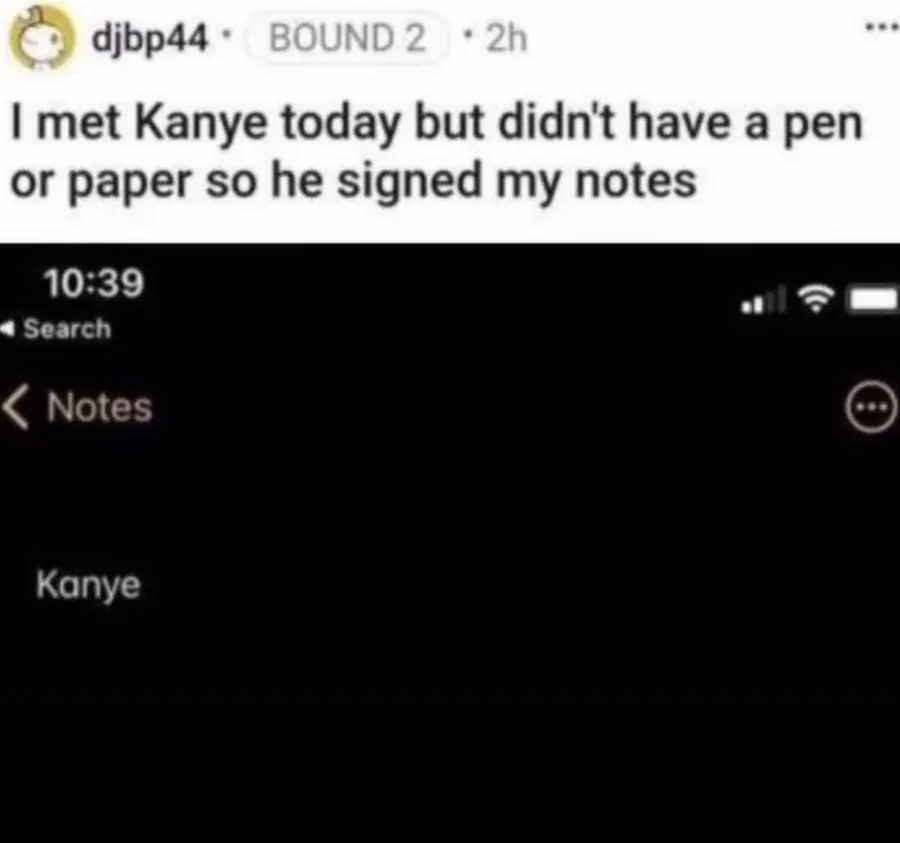This screenshot has width=900, height=843.
Task: Tap the 2h post timestamp
Action: [506, 38]
